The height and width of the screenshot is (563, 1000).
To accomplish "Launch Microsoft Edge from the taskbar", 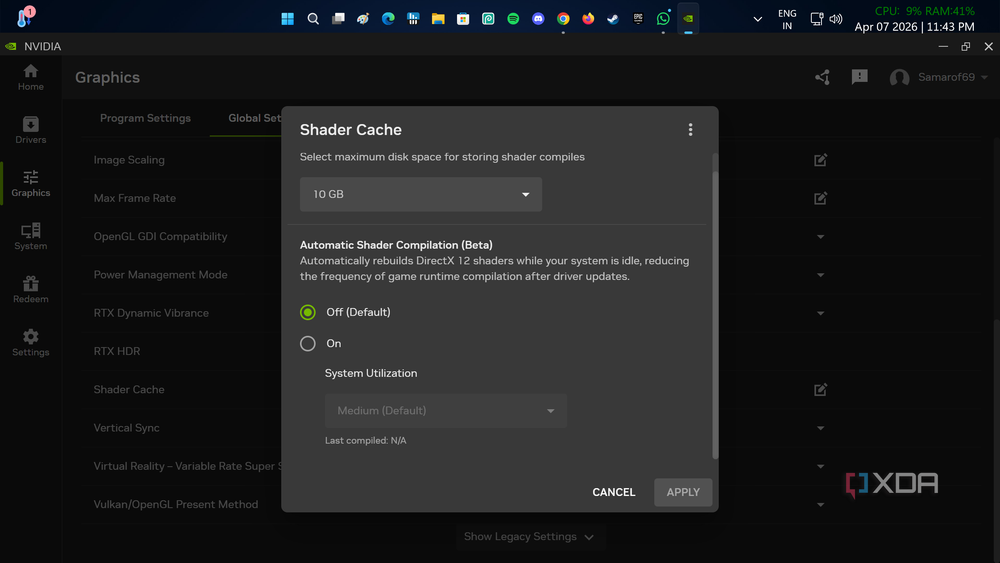I will tap(388, 18).
